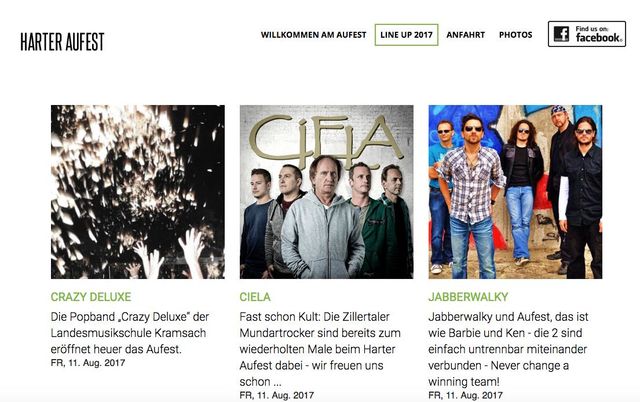Open the Find us on Facebook badge
This screenshot has height=402, width=640.
[587, 34]
